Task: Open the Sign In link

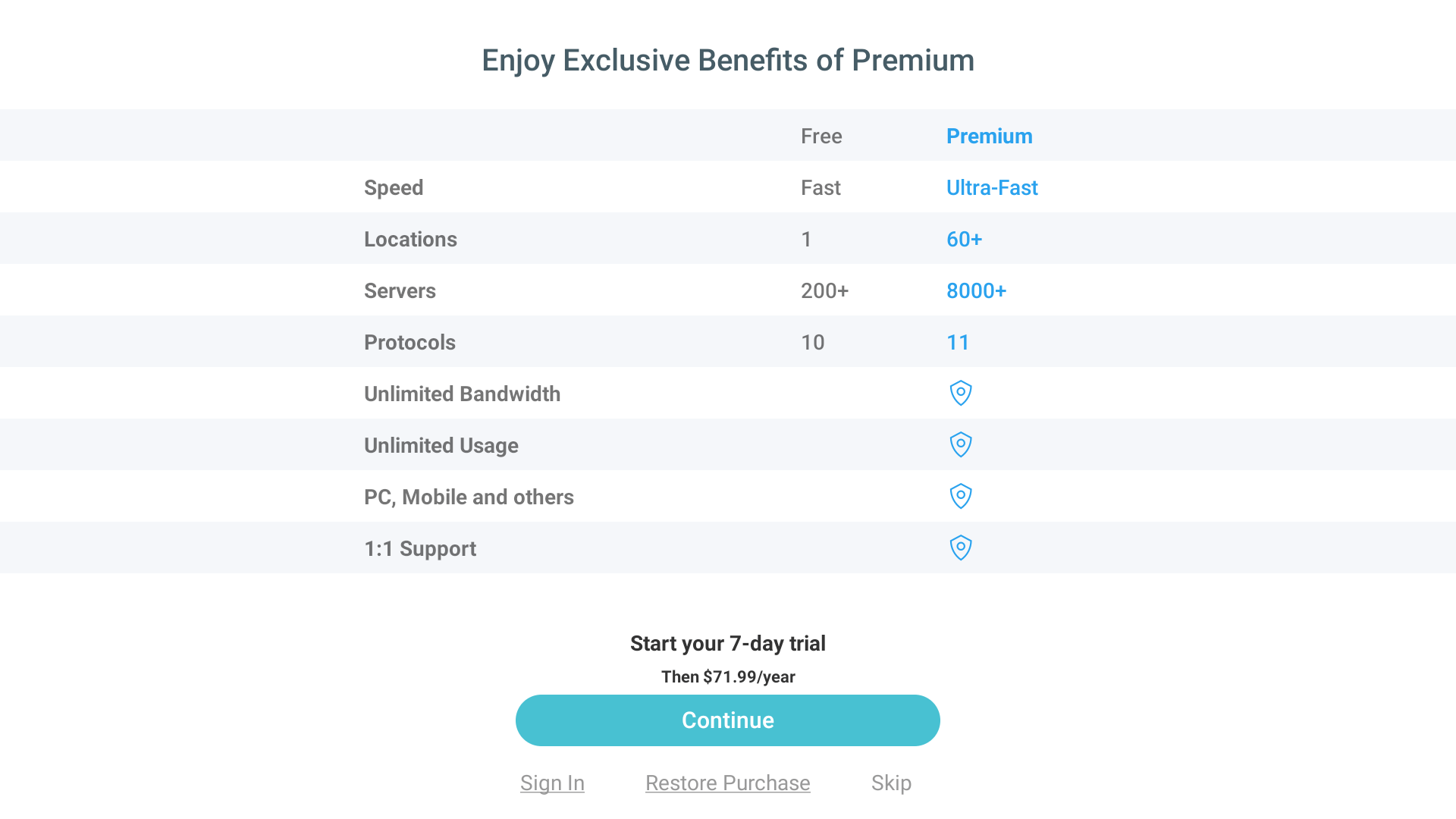Action: 552,783
